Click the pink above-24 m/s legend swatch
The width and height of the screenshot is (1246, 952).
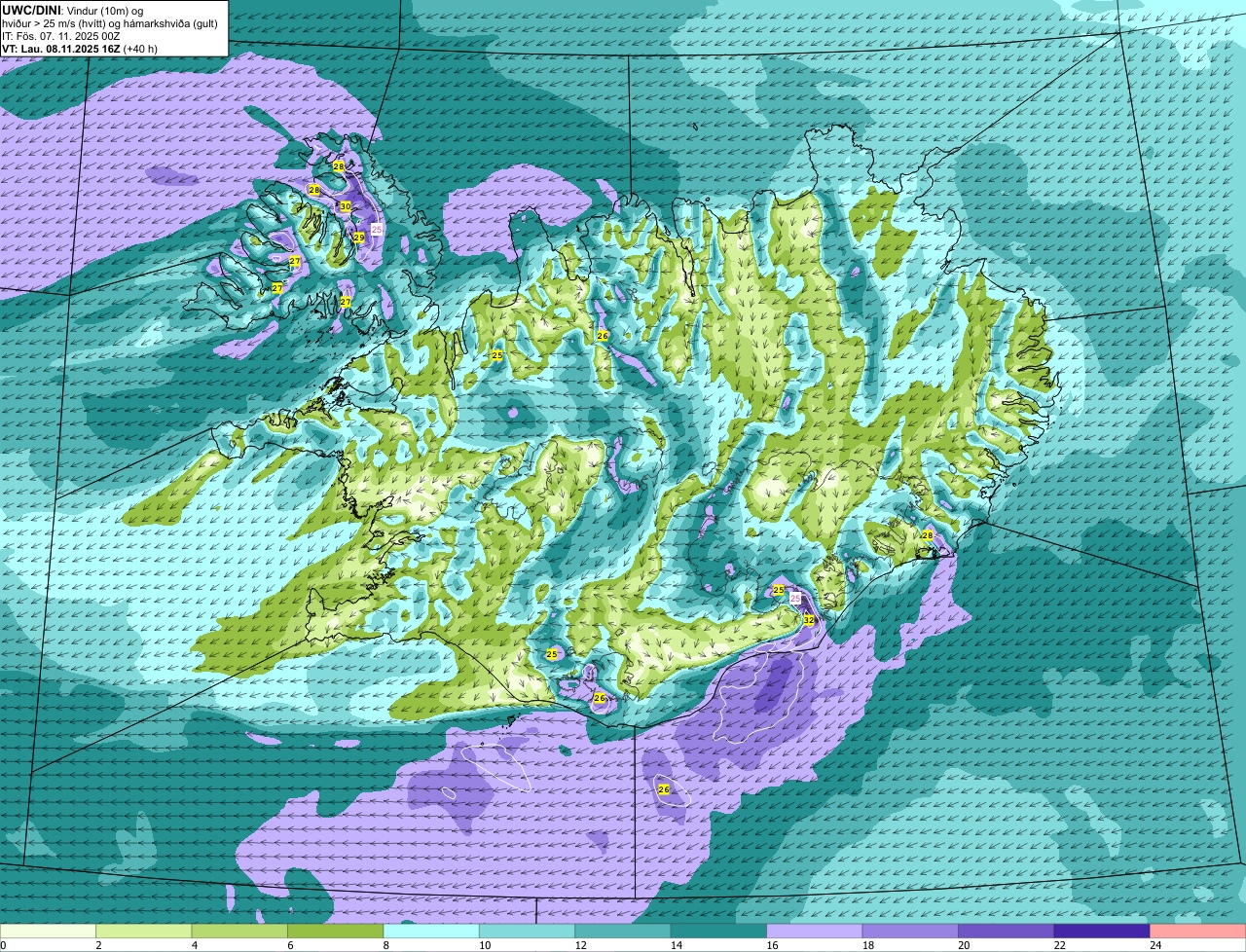1198,932
